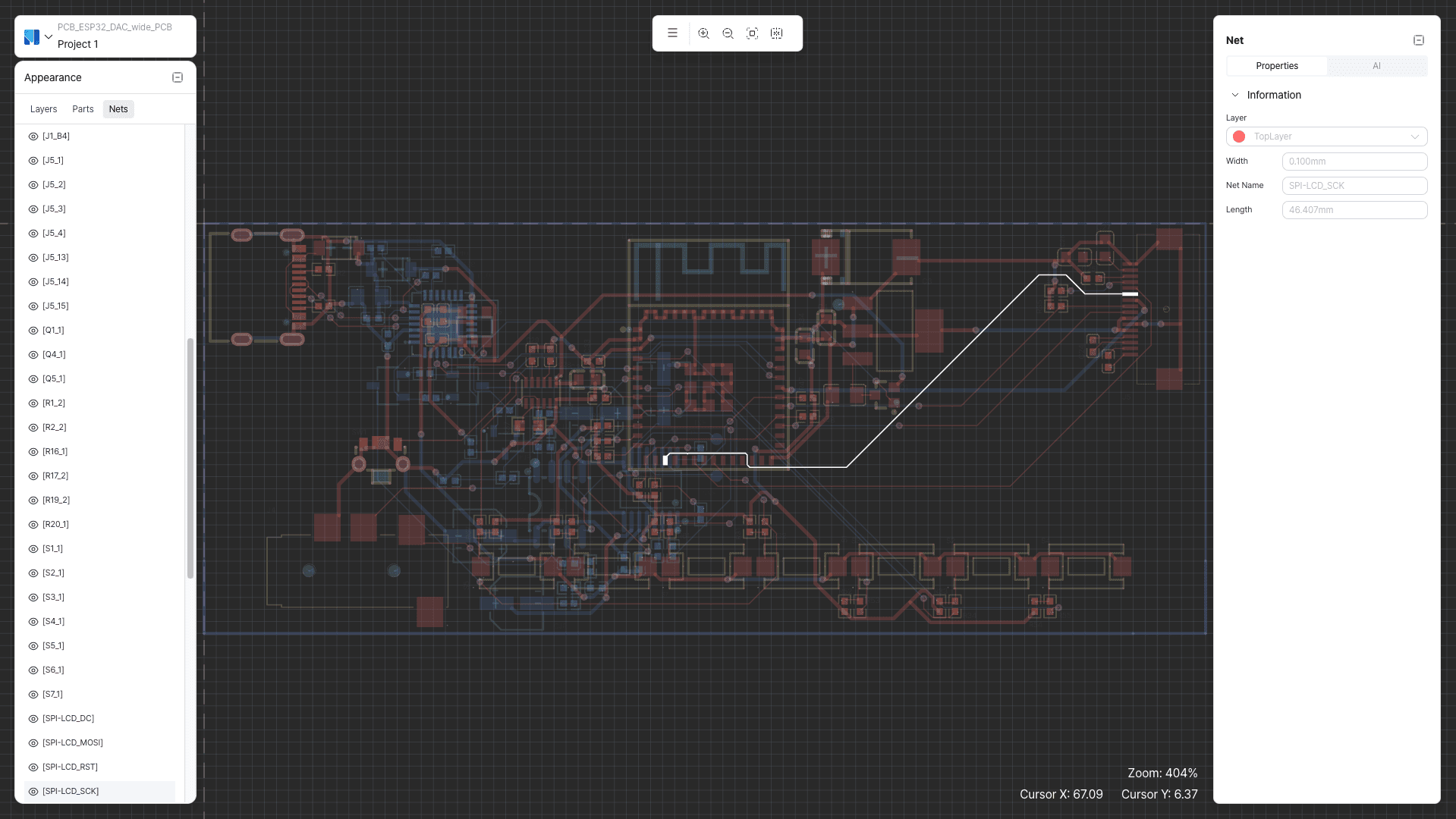Click the nets list vertical scrollbar
This screenshot has width=1456, height=819.
[190, 459]
